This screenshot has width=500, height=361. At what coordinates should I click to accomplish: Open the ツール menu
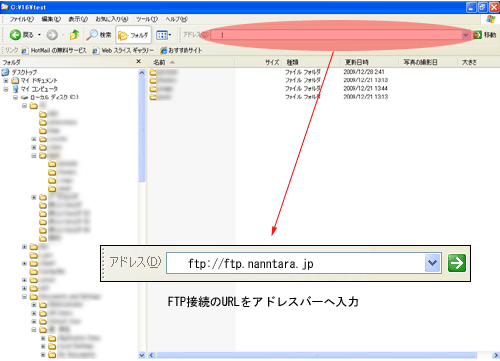(x=147, y=19)
